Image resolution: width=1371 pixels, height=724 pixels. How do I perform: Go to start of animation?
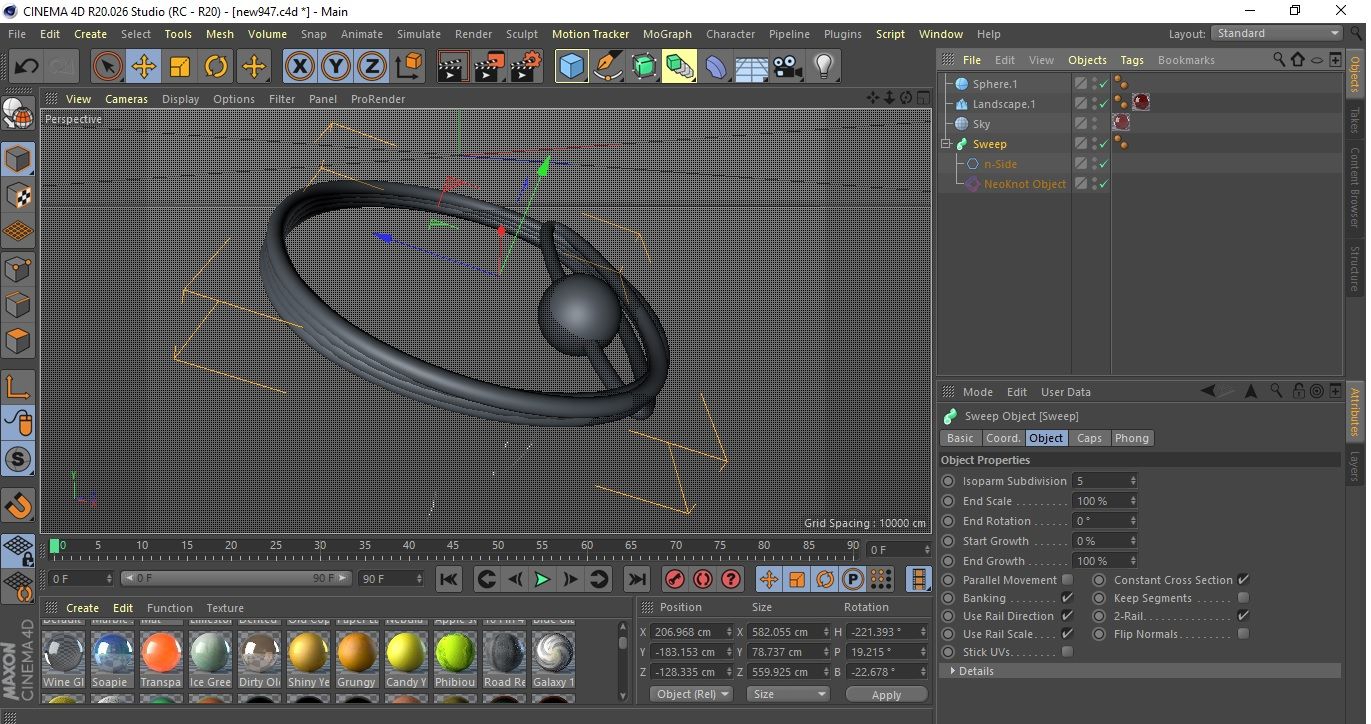tap(449, 579)
